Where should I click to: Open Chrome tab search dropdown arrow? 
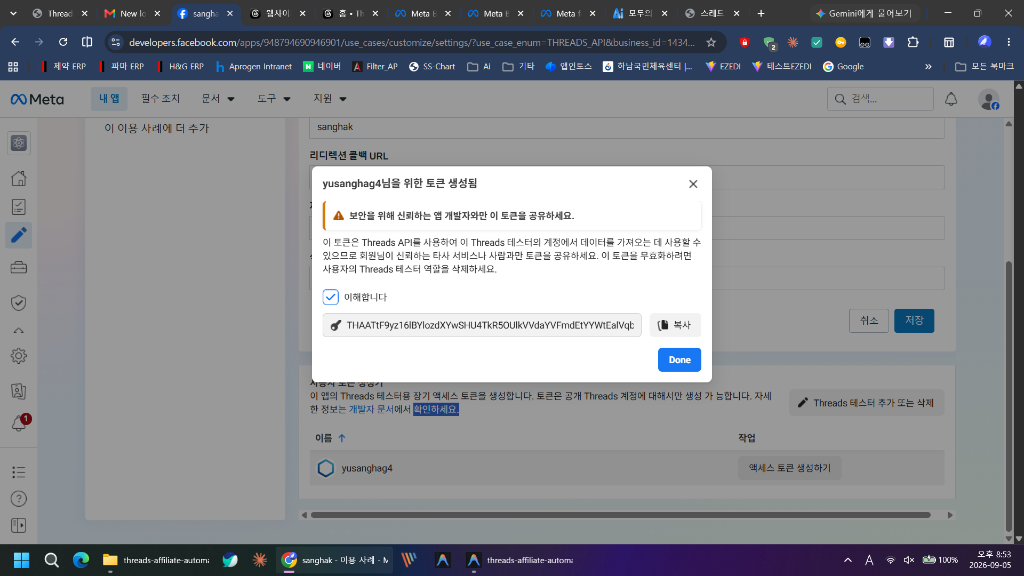tap(13, 13)
